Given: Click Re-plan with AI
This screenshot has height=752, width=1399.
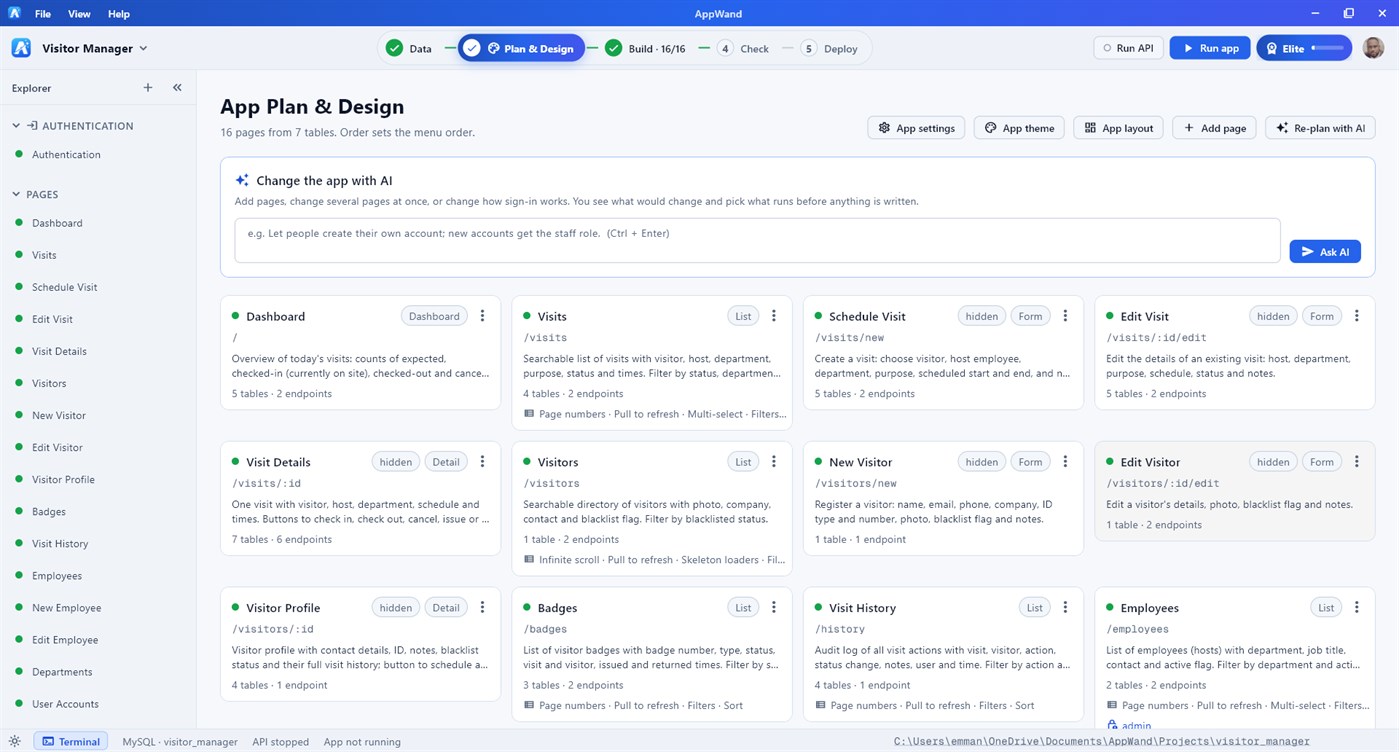Looking at the screenshot, I should point(1320,128).
